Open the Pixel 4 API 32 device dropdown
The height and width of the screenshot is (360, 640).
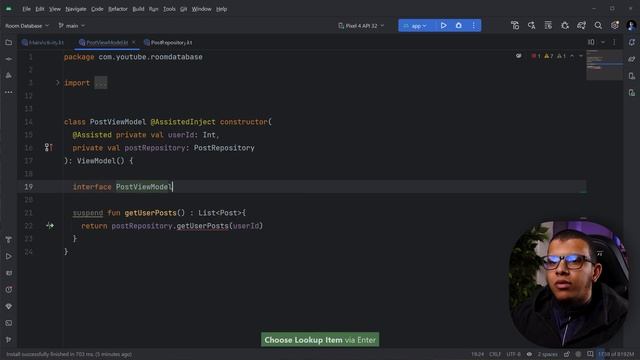click(x=361, y=26)
